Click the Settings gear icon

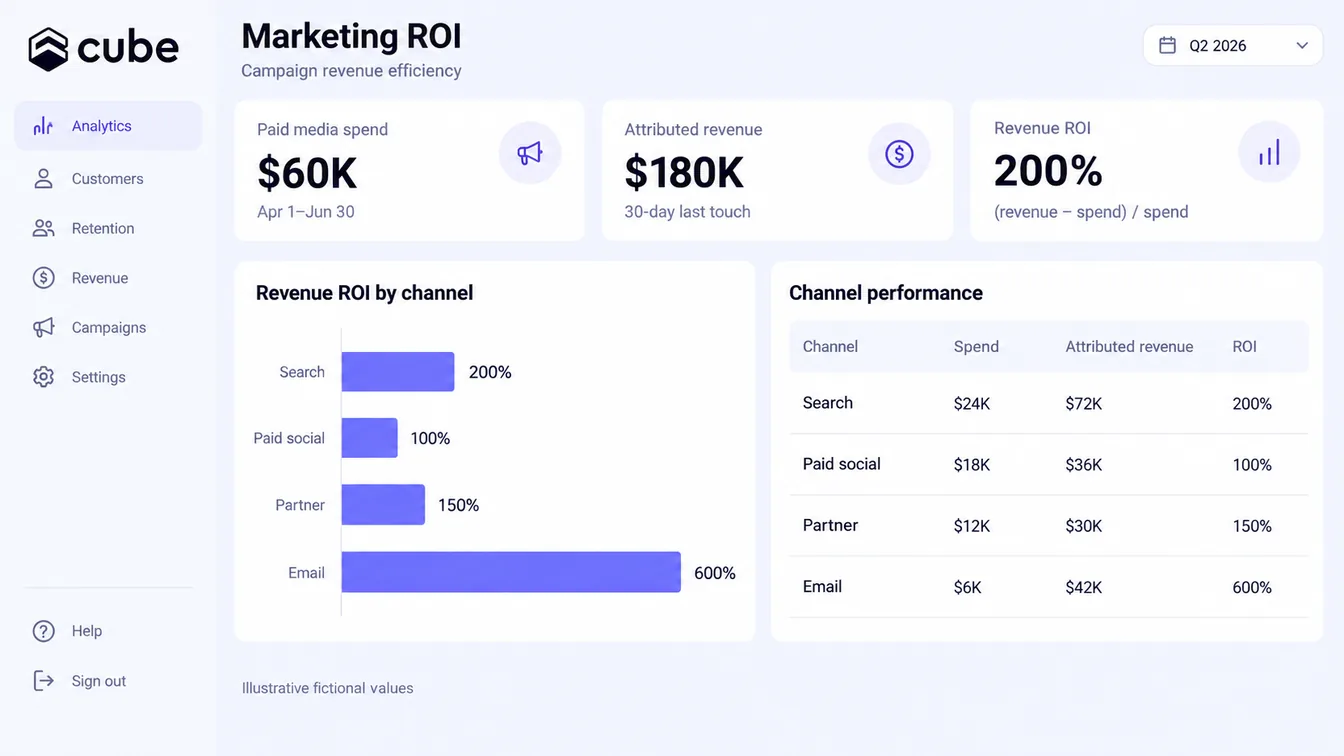pos(43,377)
